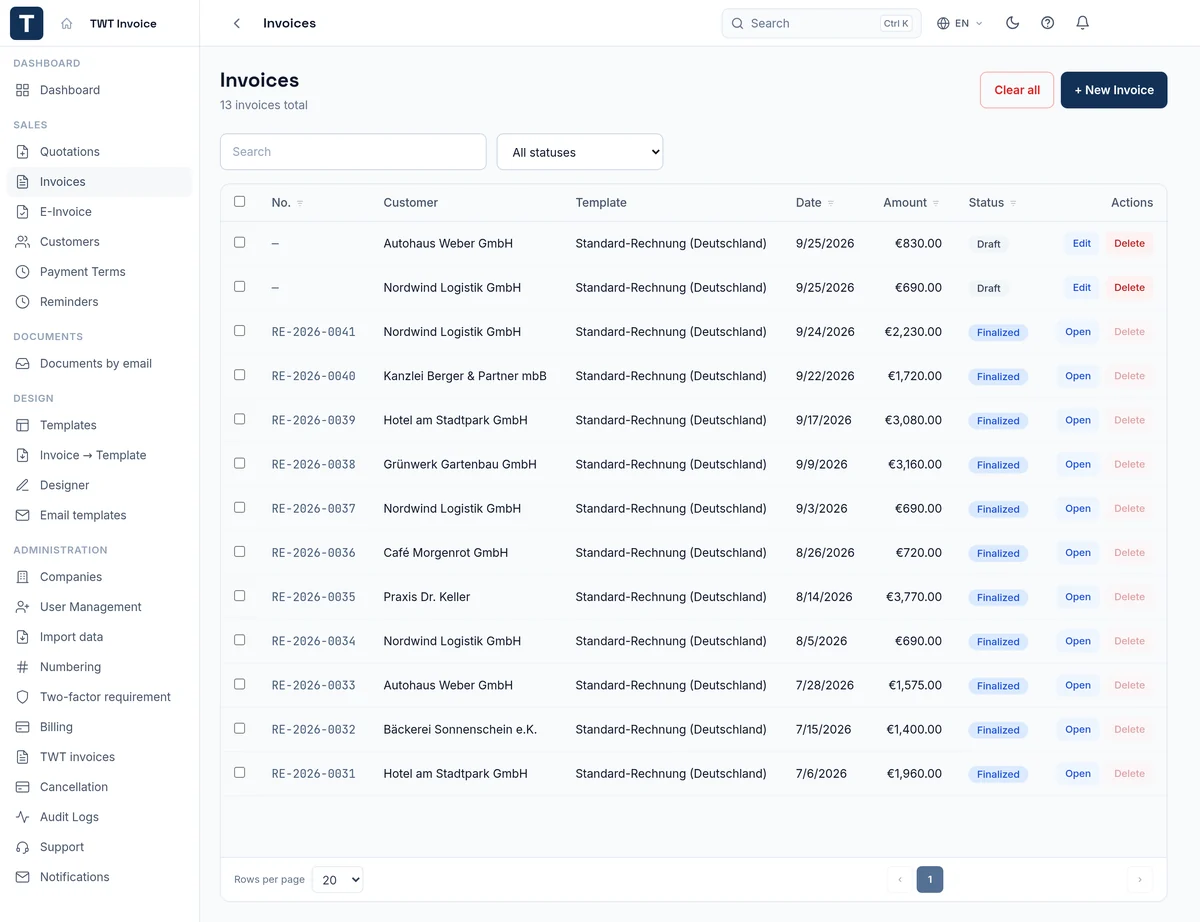Click the invoices search input field
1200x922 pixels.
pyautogui.click(x=353, y=152)
